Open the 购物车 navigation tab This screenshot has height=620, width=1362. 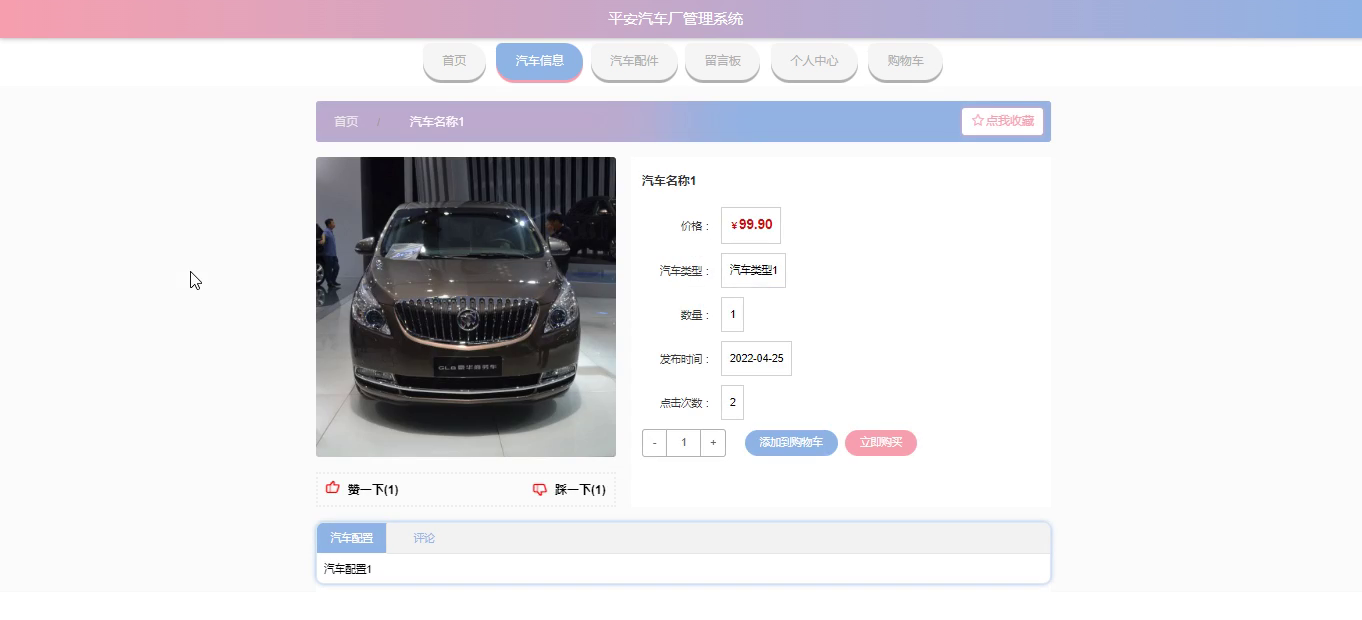[905, 61]
